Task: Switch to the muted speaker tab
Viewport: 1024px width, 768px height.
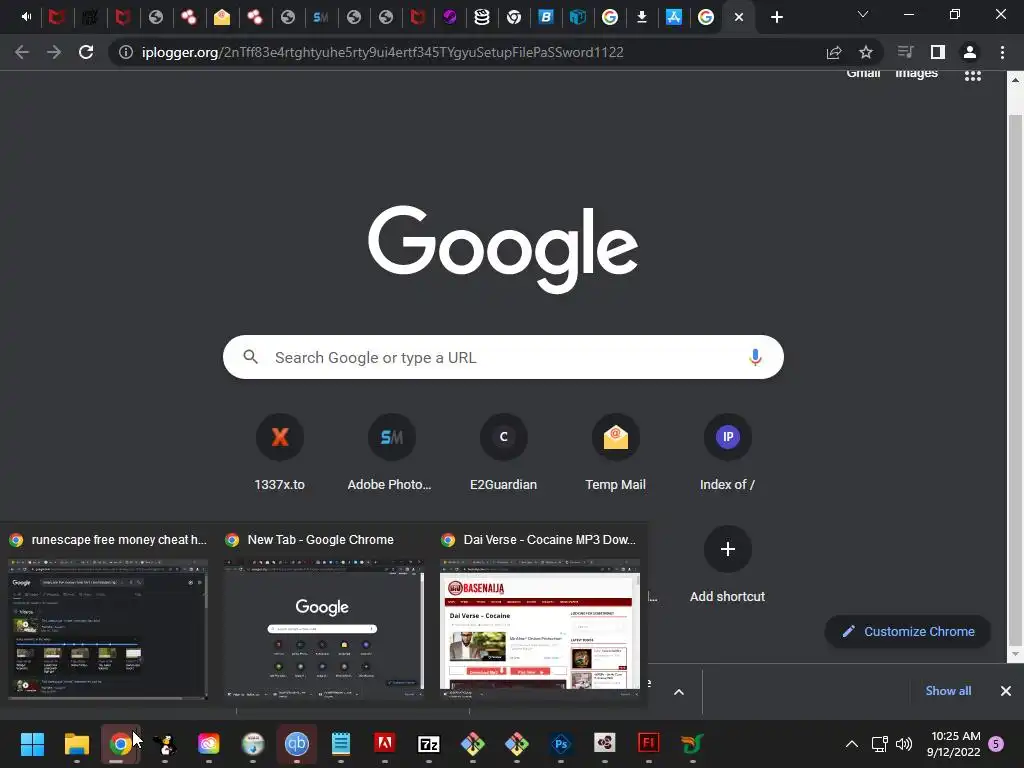Action: (x=26, y=17)
